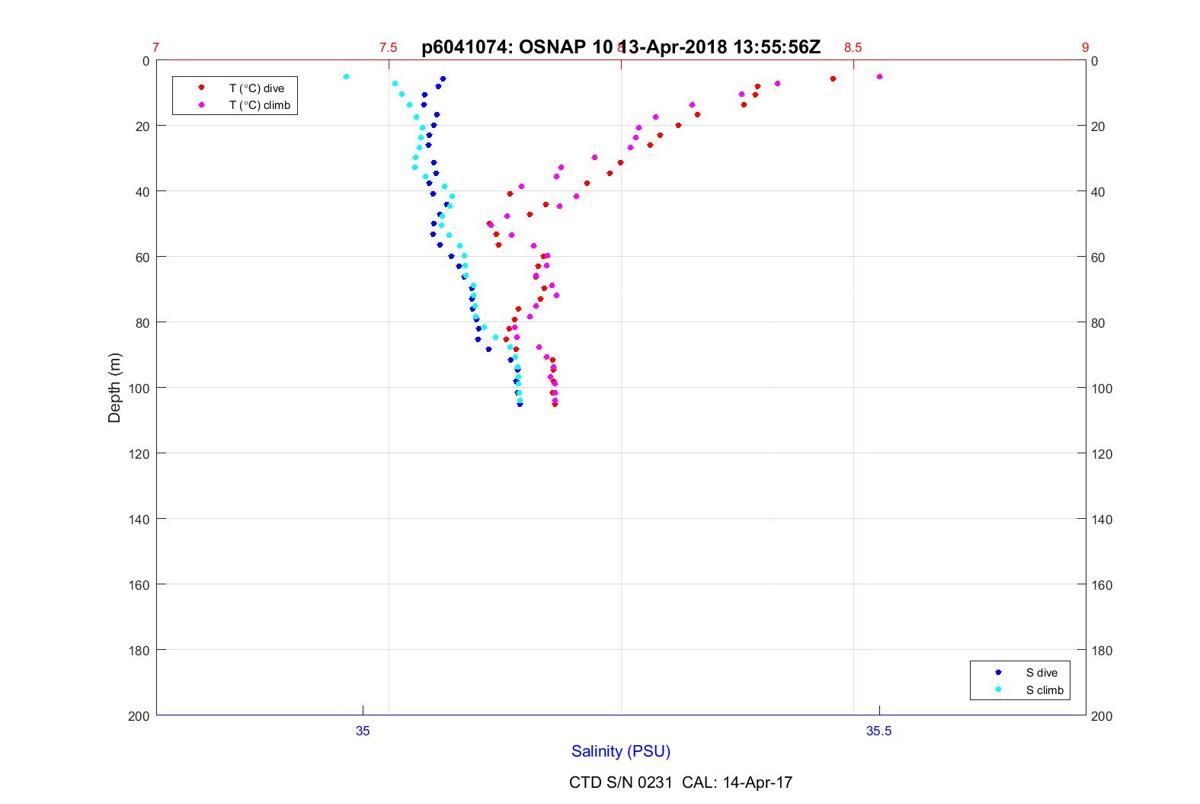Click the blue salinity tick label 35.5
1200x804 pixels.
879,731
